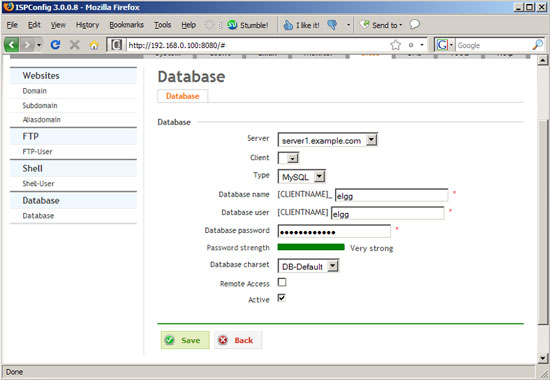Click the I like it! thumbs up
This screenshot has height=380, width=550.
[x=302, y=25]
